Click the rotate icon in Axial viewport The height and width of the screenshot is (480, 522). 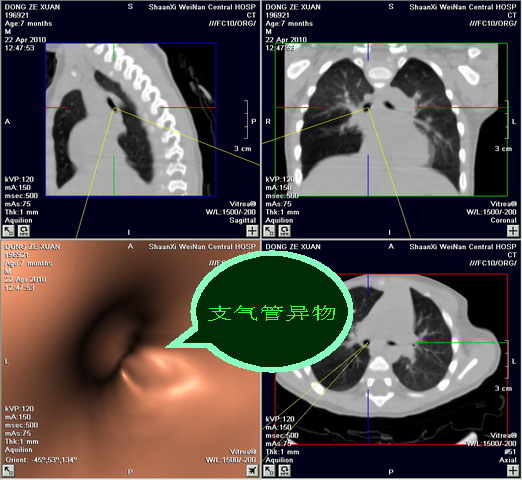click(284, 470)
